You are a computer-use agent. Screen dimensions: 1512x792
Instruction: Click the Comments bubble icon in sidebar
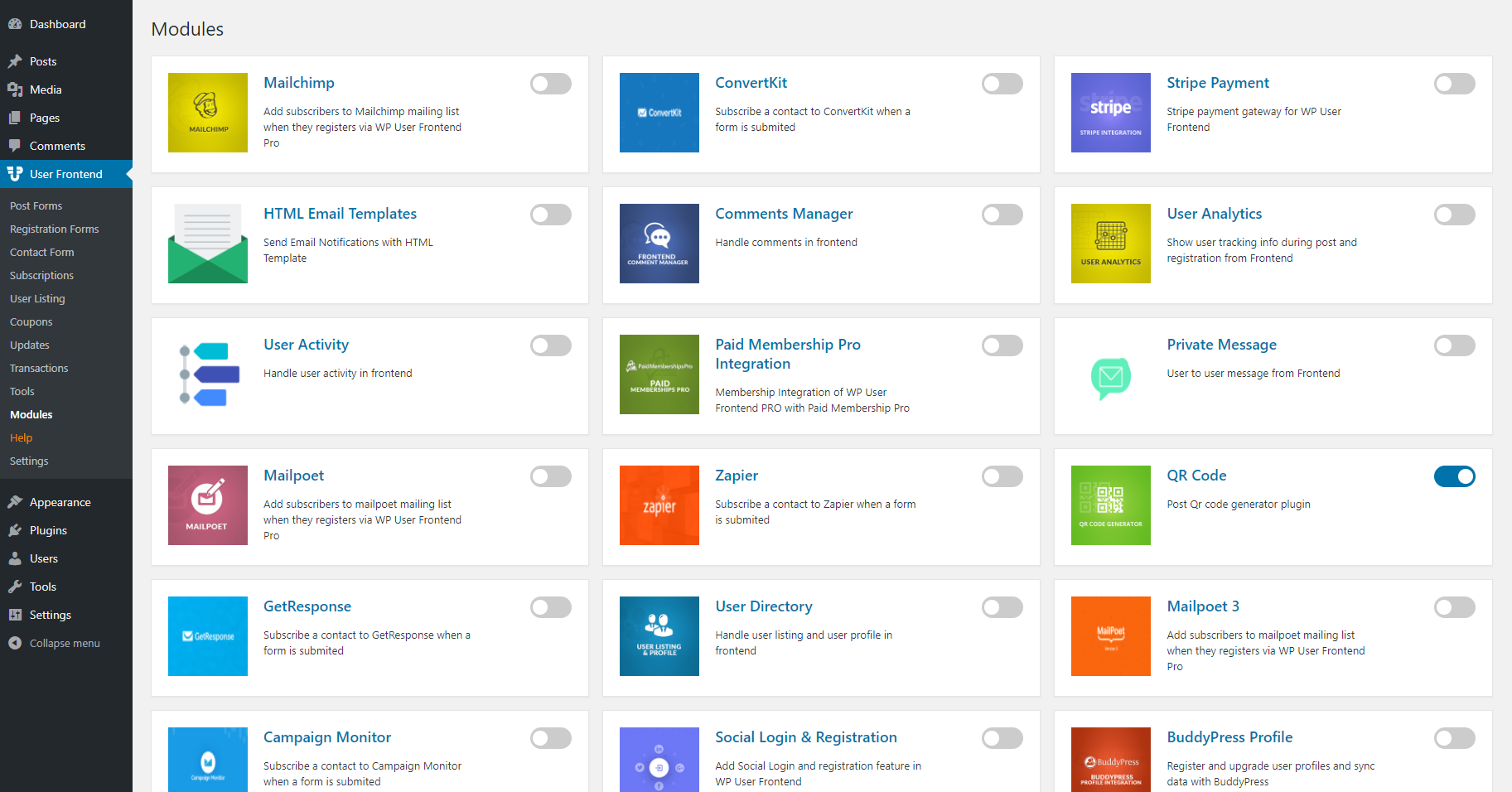[15, 146]
